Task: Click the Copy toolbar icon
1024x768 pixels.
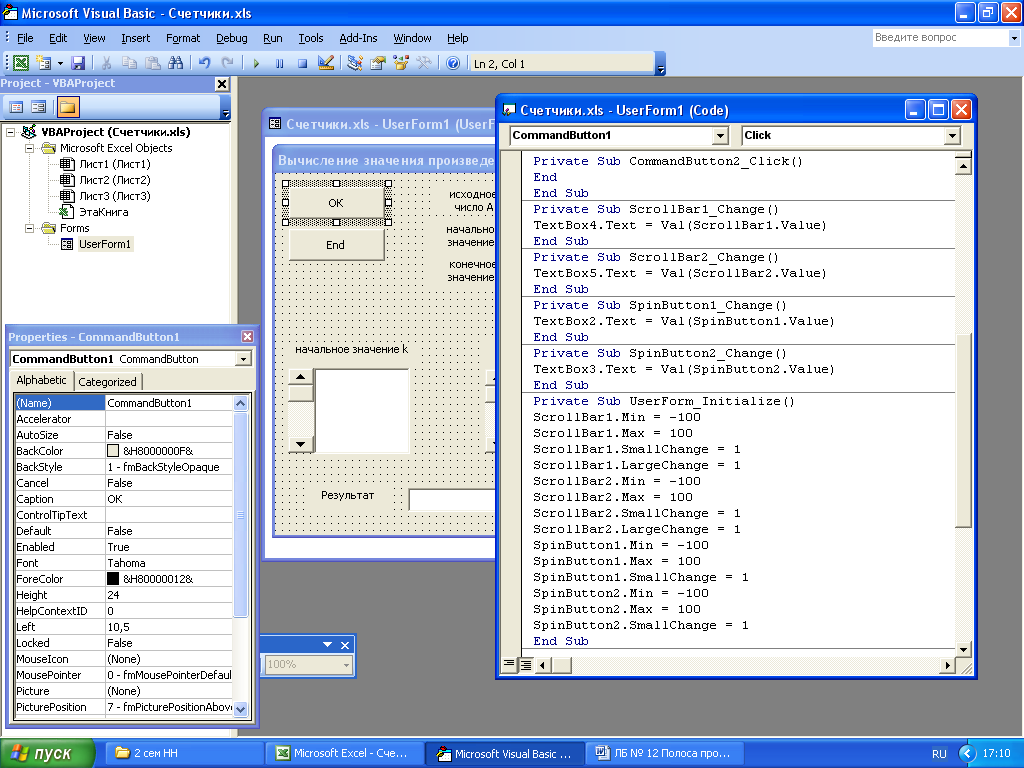Action: (129, 63)
